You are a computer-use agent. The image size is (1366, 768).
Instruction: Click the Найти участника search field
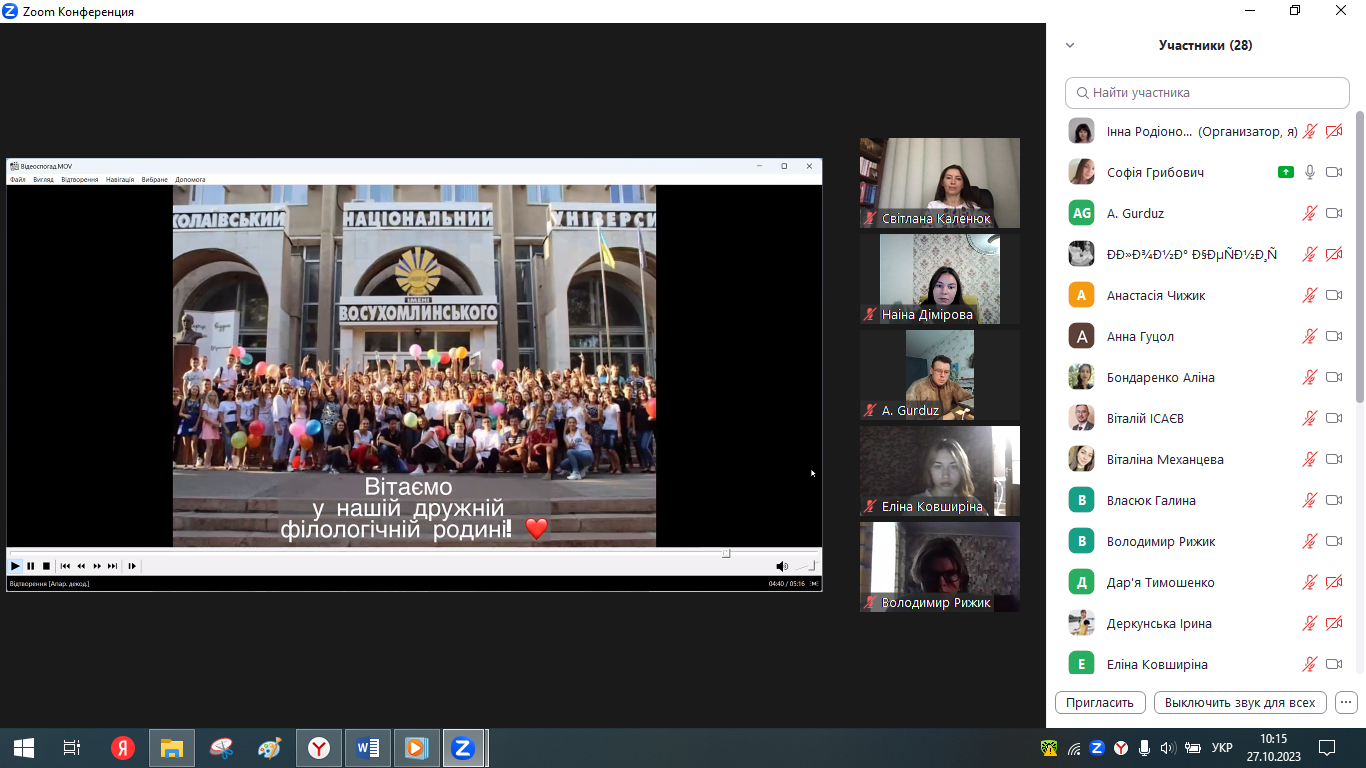pyautogui.click(x=1207, y=92)
